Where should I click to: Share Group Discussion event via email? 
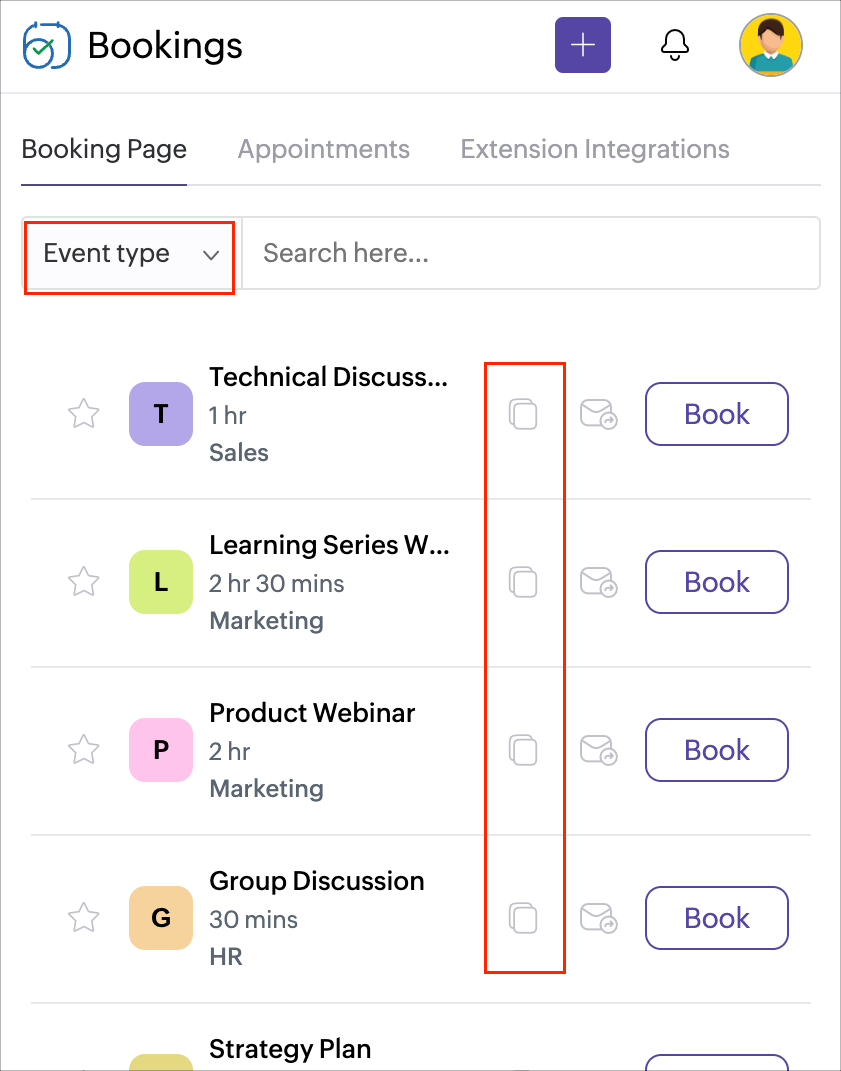pos(598,918)
